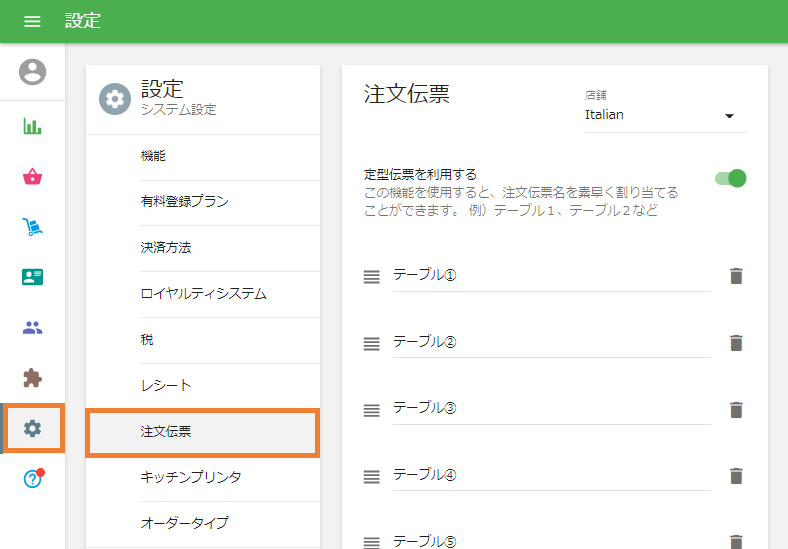
Task: Click the テーブル② name input field
Action: 550,342
